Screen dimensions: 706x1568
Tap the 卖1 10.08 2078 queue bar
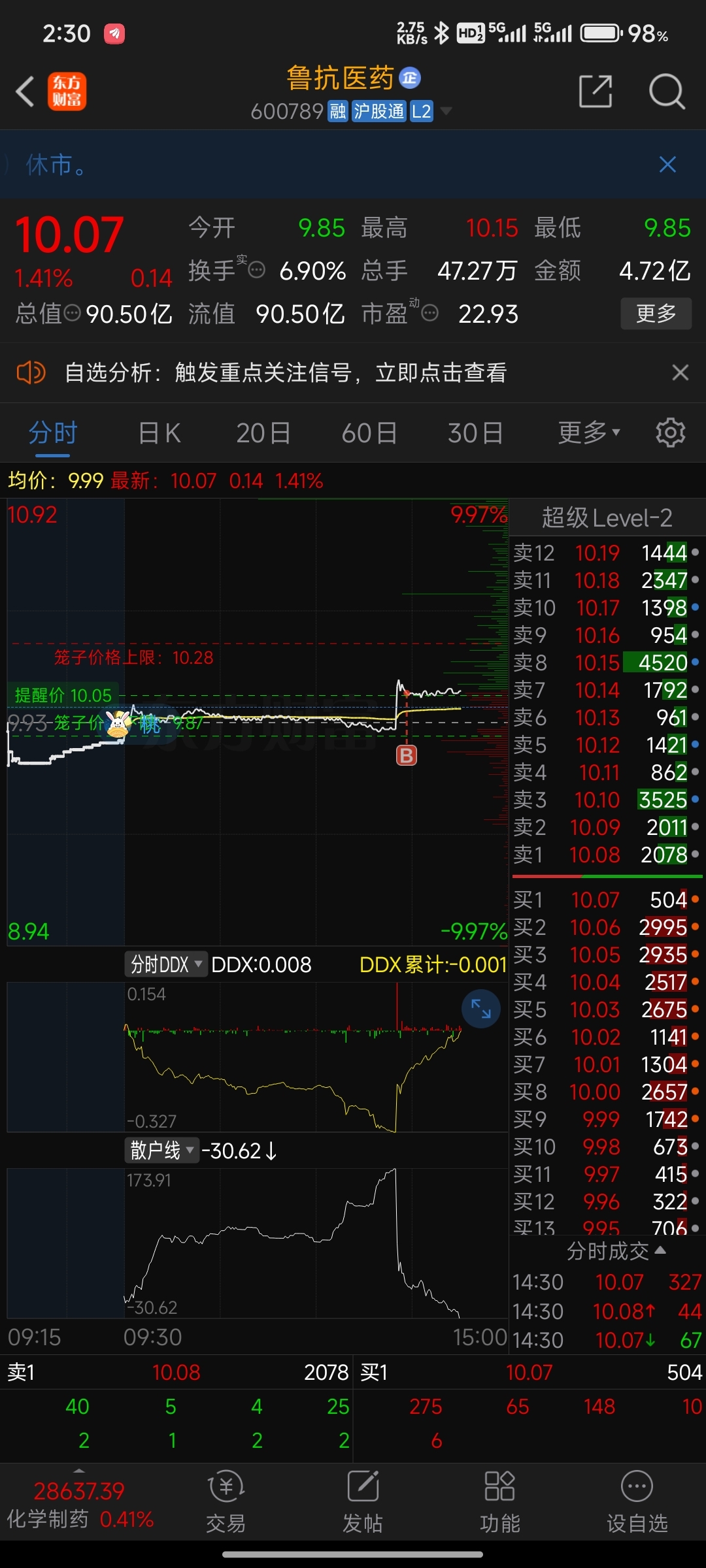point(176,1372)
